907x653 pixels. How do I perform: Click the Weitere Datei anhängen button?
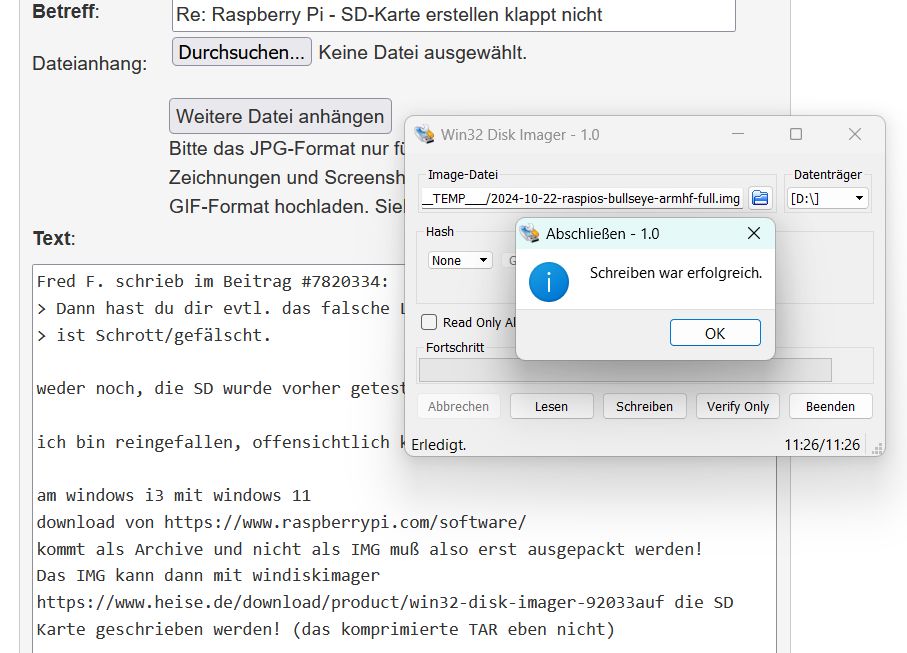(x=281, y=116)
